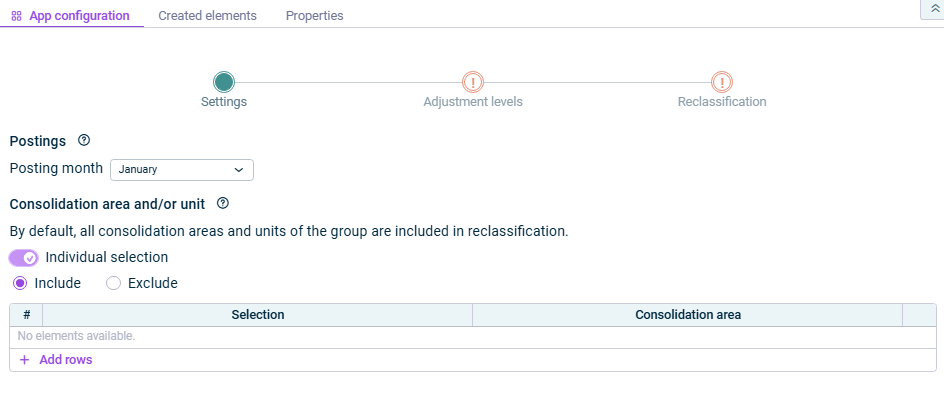
Task: Click the January dropdown chevron arrow
Action: click(238, 170)
